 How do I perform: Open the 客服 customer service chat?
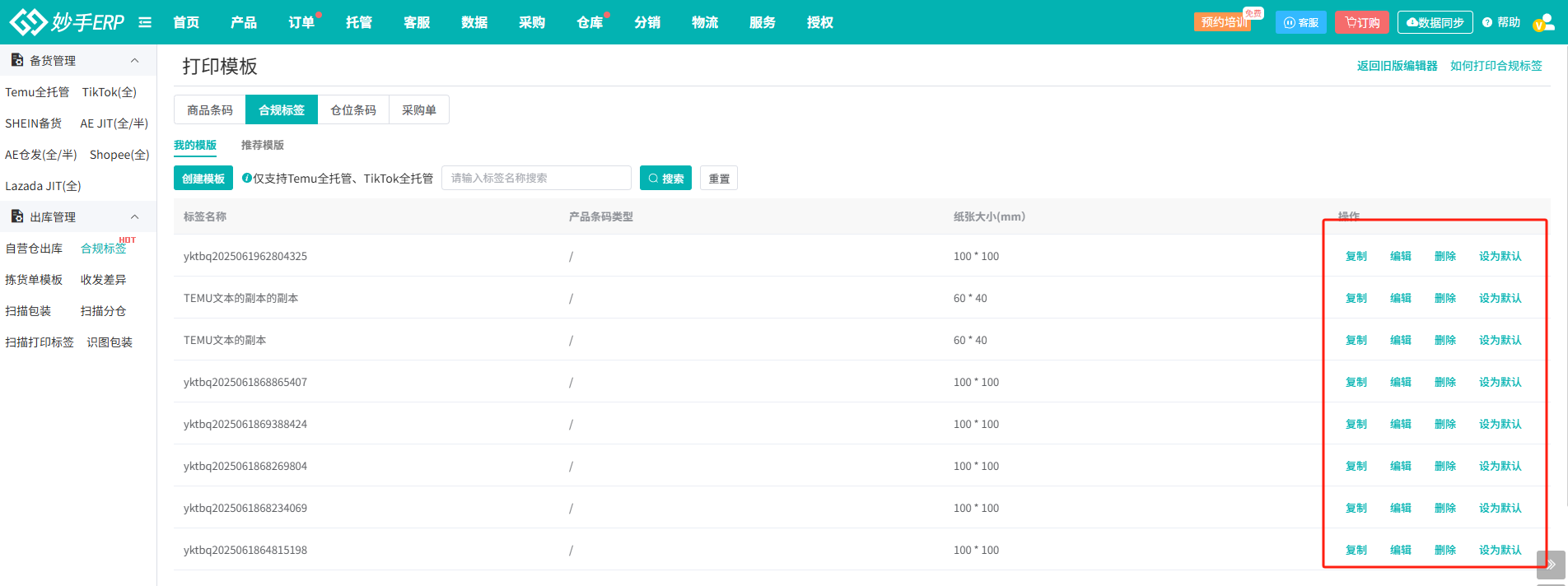click(1300, 22)
